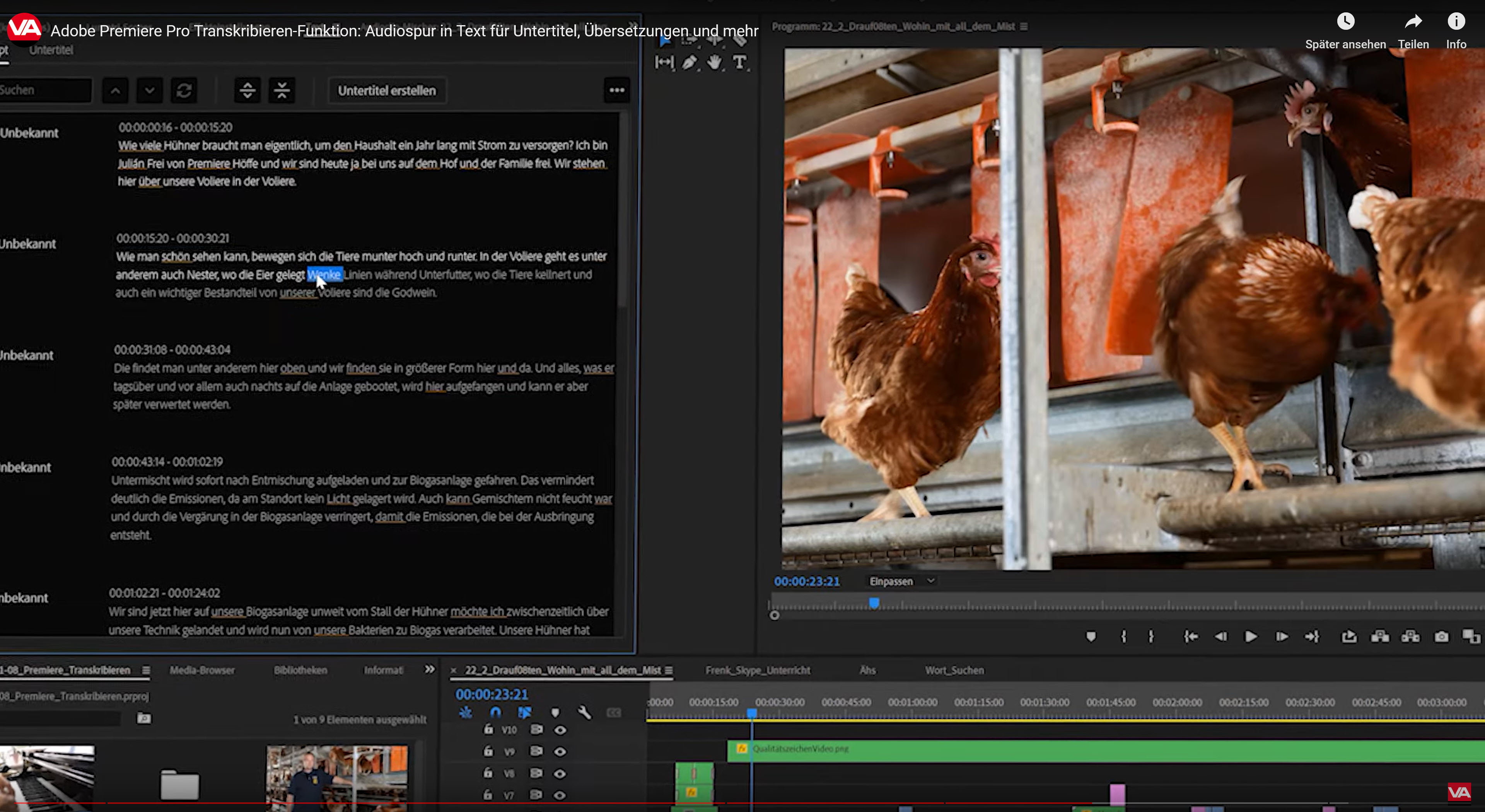The width and height of the screenshot is (1485, 812).
Task: Open the Media-Browser tab
Action: tap(202, 670)
